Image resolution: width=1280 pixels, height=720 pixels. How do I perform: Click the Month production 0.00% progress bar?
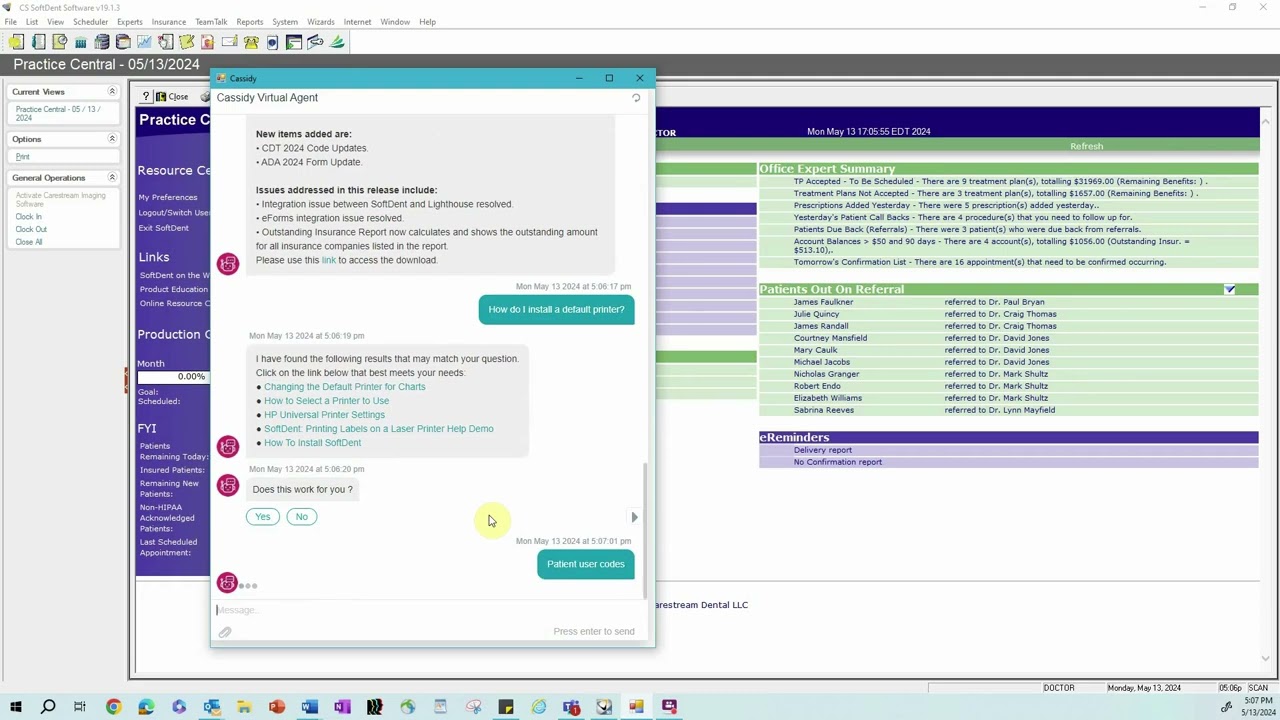coord(173,376)
